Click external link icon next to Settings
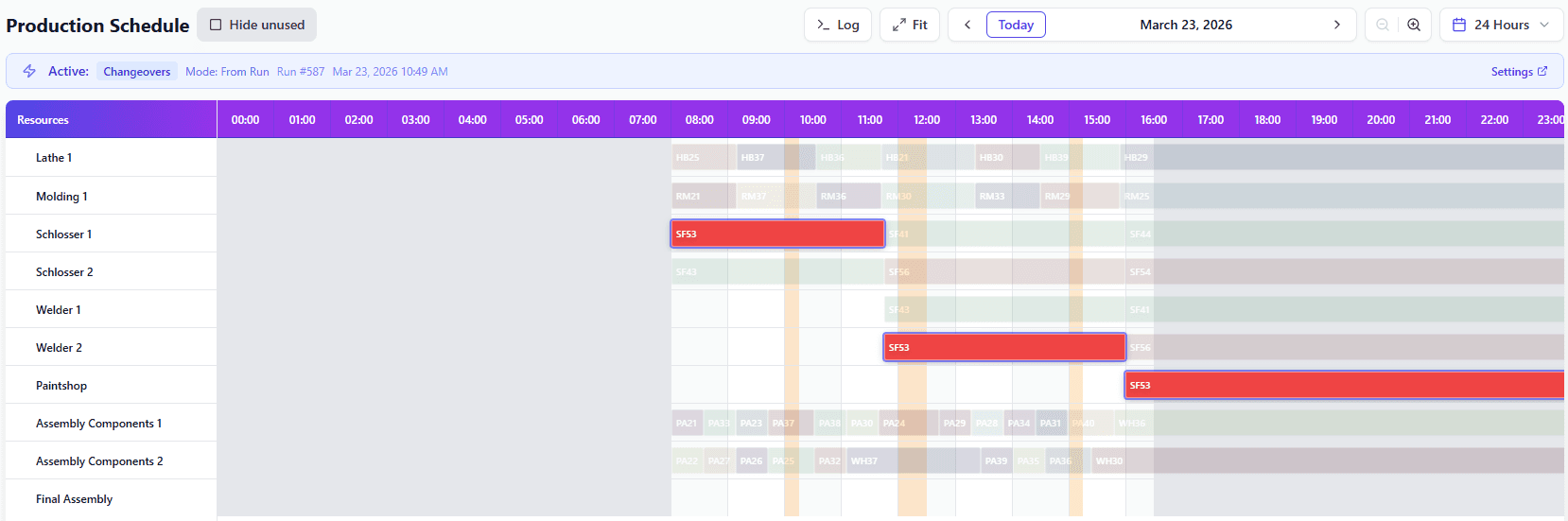The height and width of the screenshot is (521, 1568). pos(1542,71)
